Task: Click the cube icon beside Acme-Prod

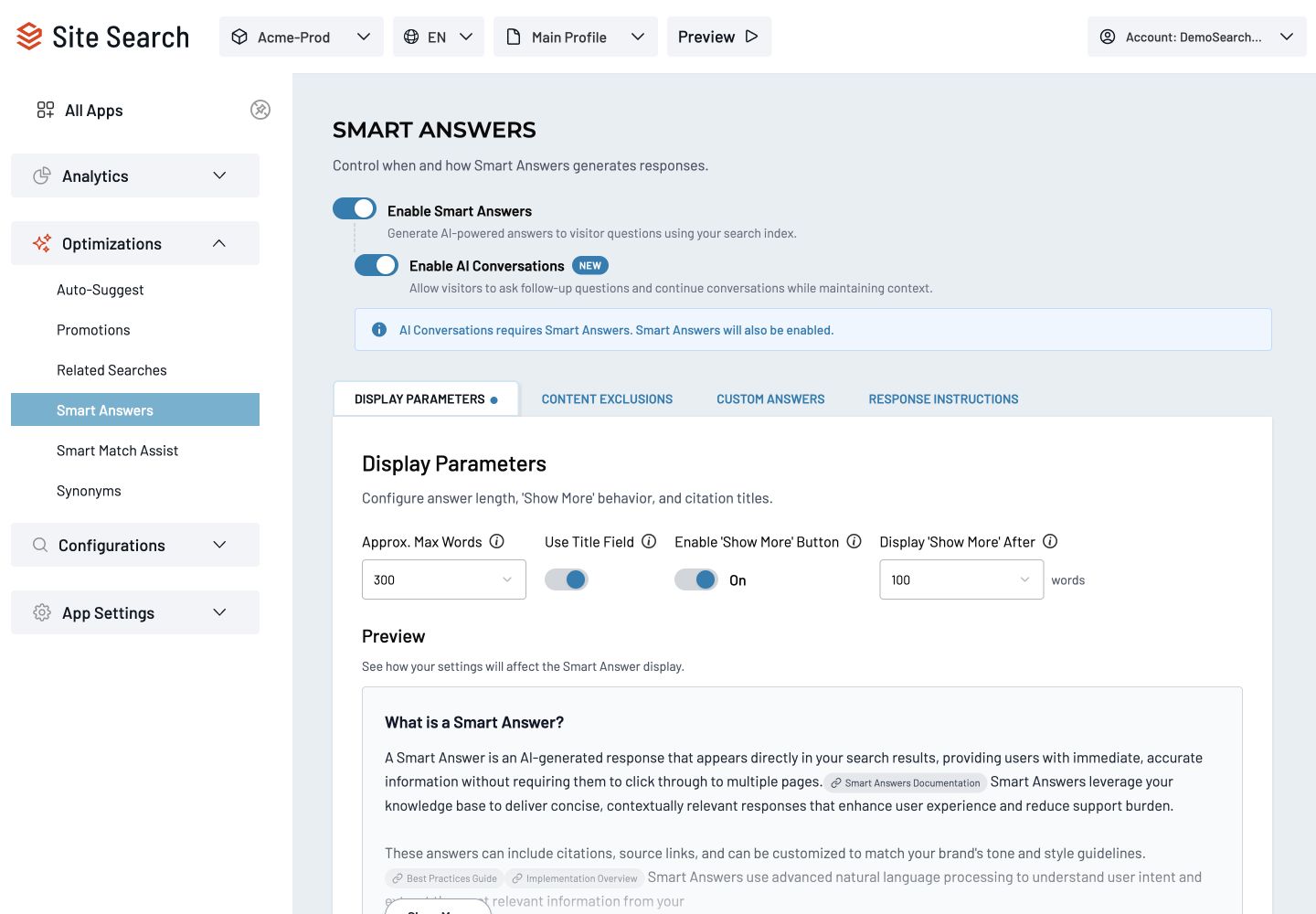Action: pos(239,37)
